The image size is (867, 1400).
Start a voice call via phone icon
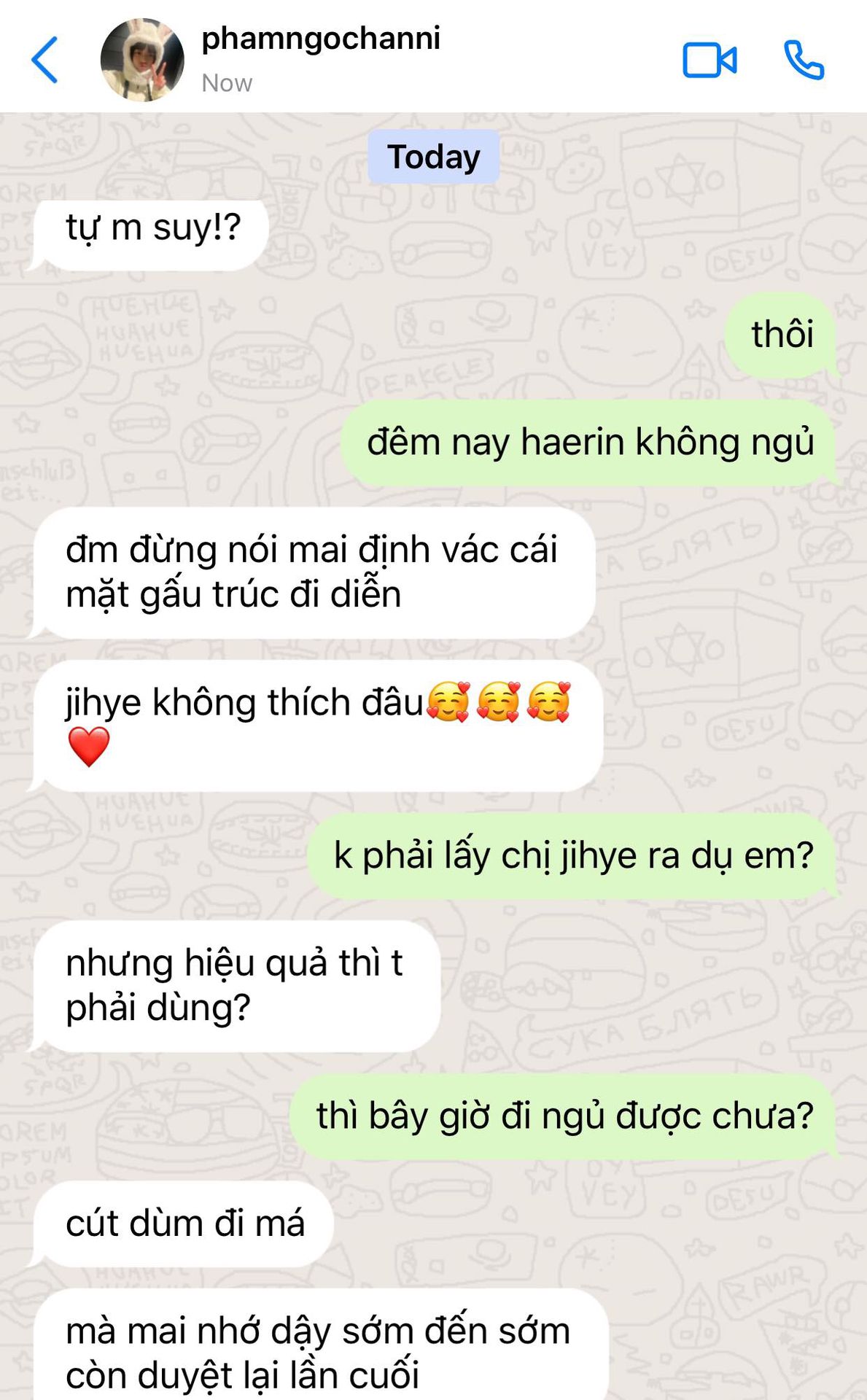click(804, 60)
